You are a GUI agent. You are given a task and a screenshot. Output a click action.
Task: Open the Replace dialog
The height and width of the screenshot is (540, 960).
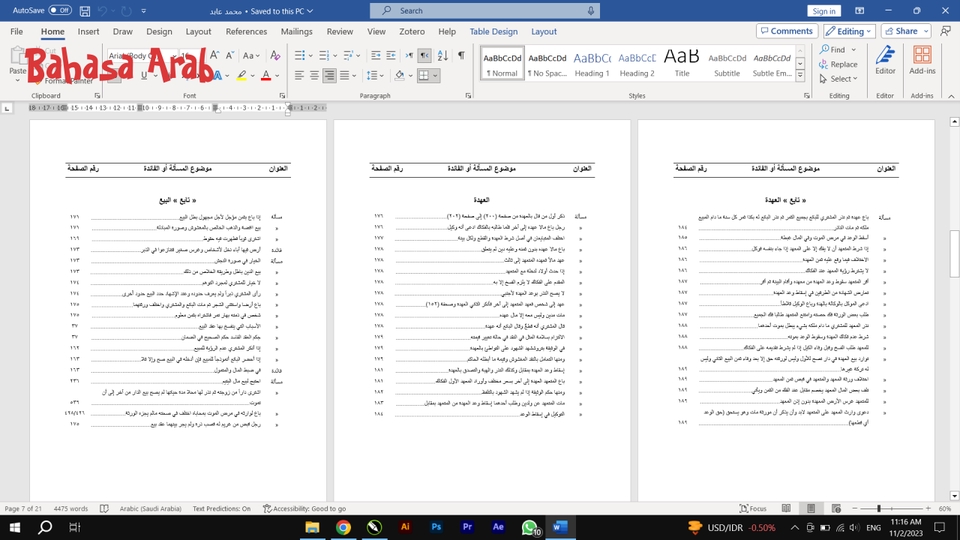(x=838, y=64)
